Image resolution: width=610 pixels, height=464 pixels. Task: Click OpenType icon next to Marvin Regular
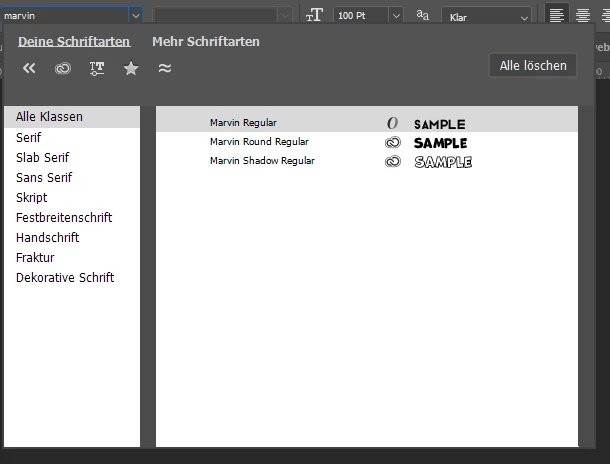click(x=393, y=123)
